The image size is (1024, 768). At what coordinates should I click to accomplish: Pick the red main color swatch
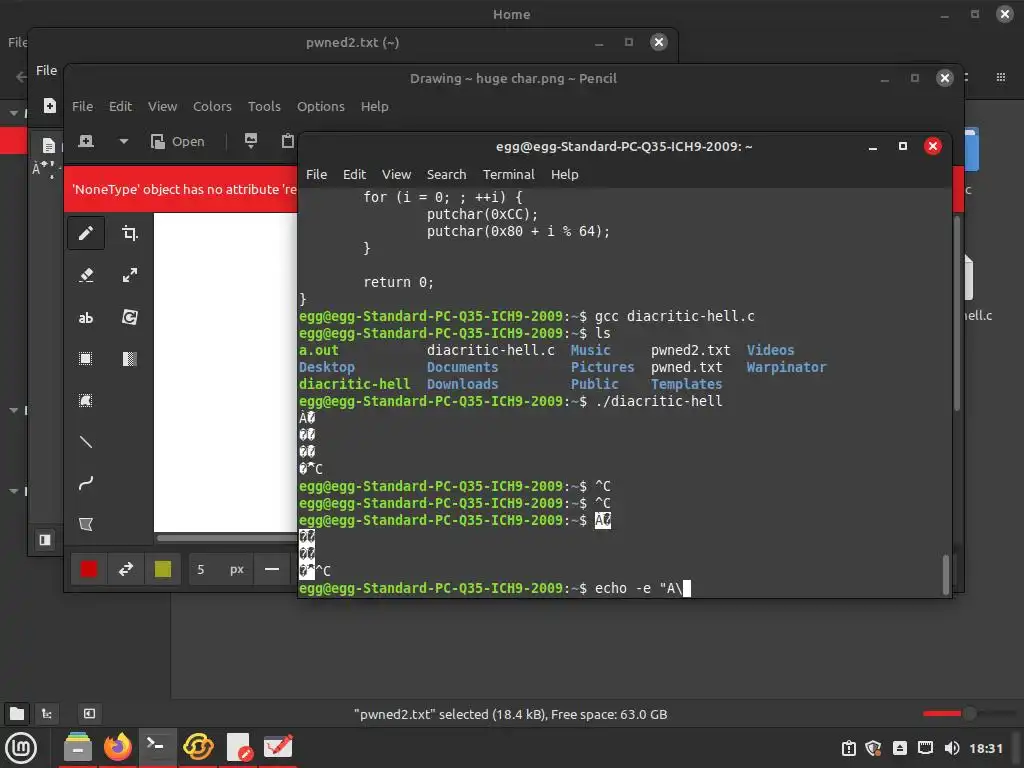pos(89,569)
